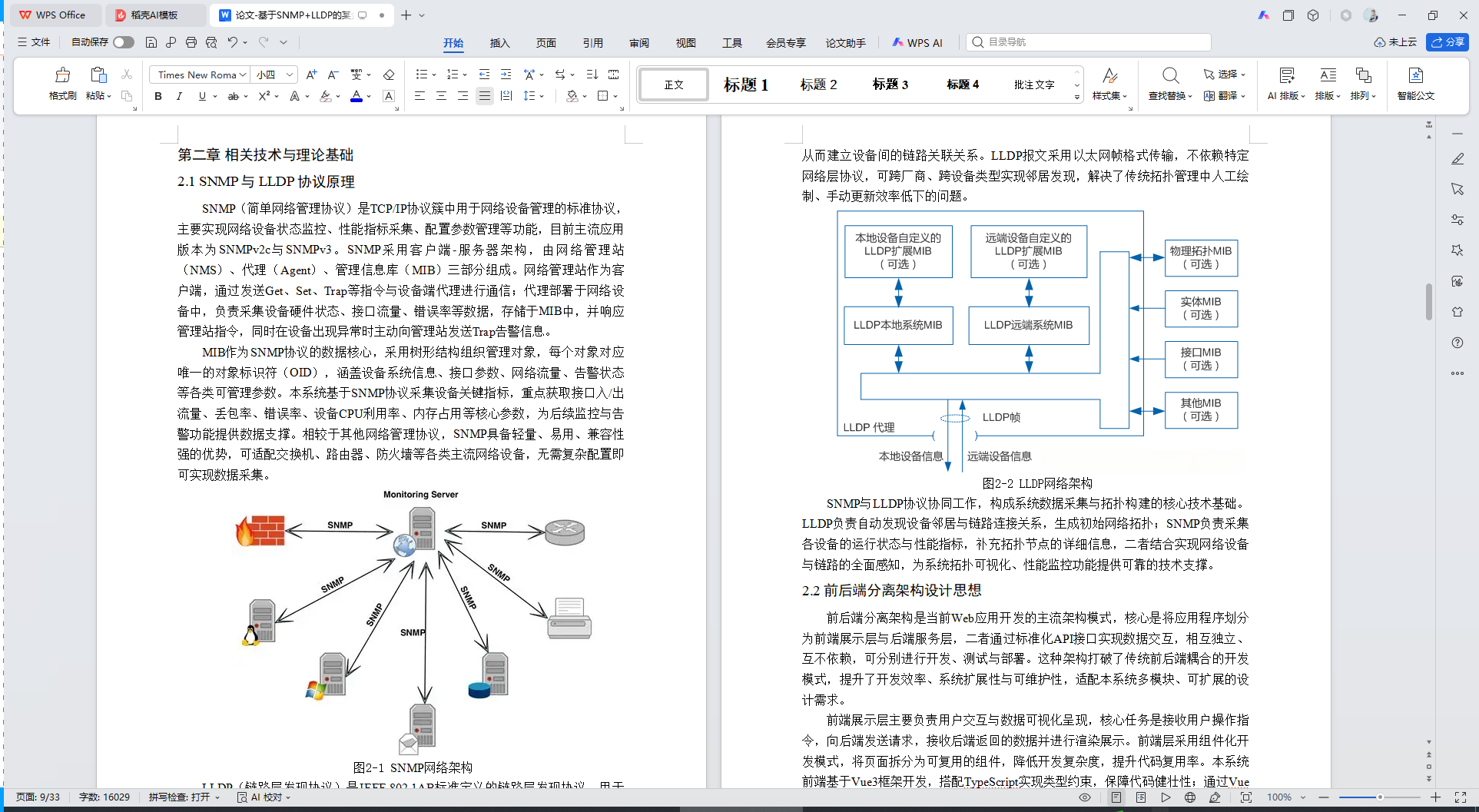The height and width of the screenshot is (812, 1479).
Task: Toggle distributed alignment button
Action: pos(506,96)
